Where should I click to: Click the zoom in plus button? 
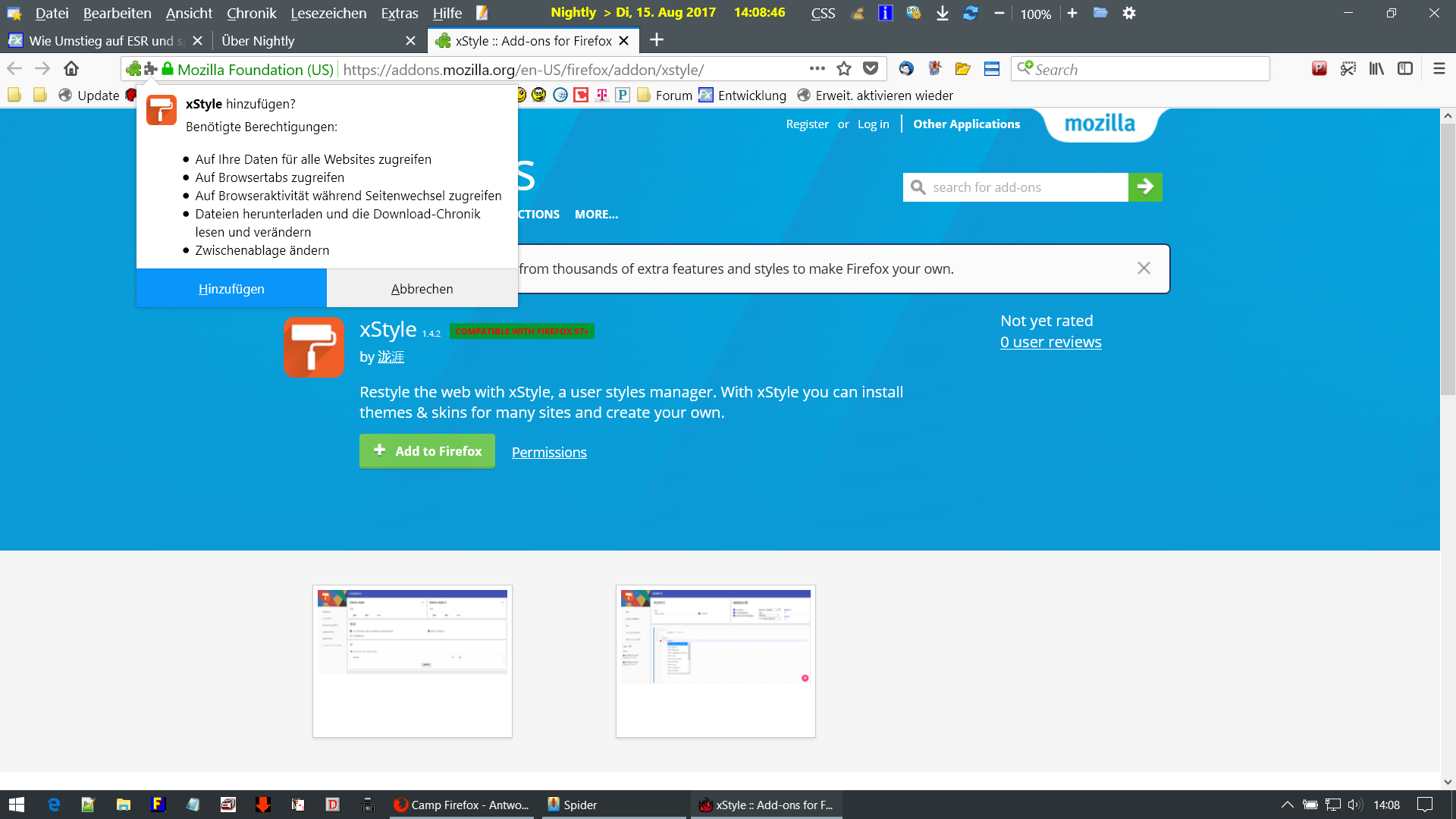click(x=1072, y=13)
